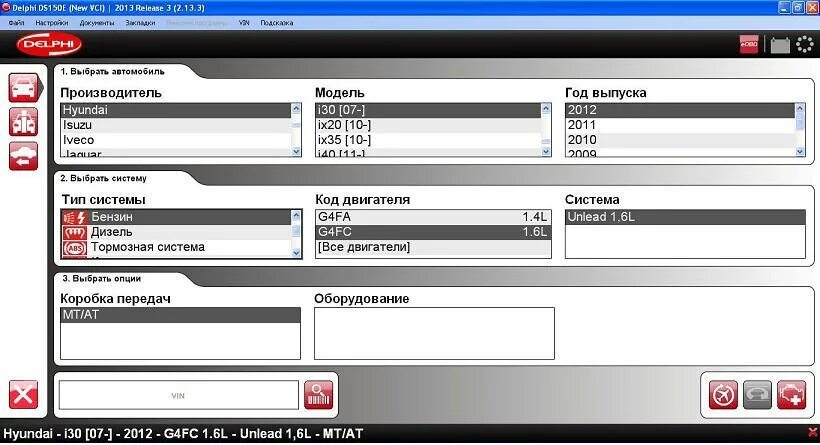Select year 2011
This screenshot has width=820, height=445.
coord(680,125)
